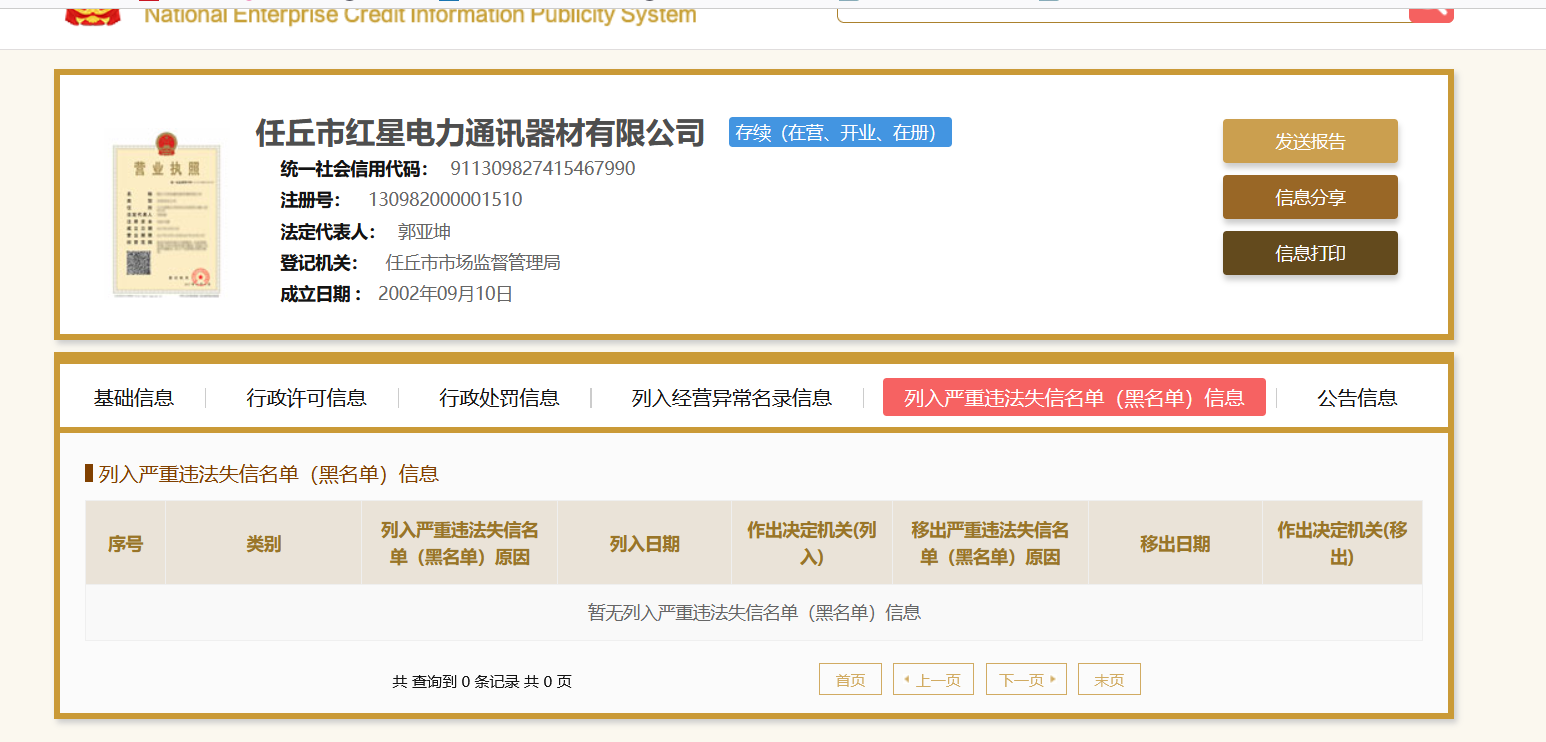Click the 类别 column header
The width and height of the screenshot is (1546, 742).
[263, 543]
